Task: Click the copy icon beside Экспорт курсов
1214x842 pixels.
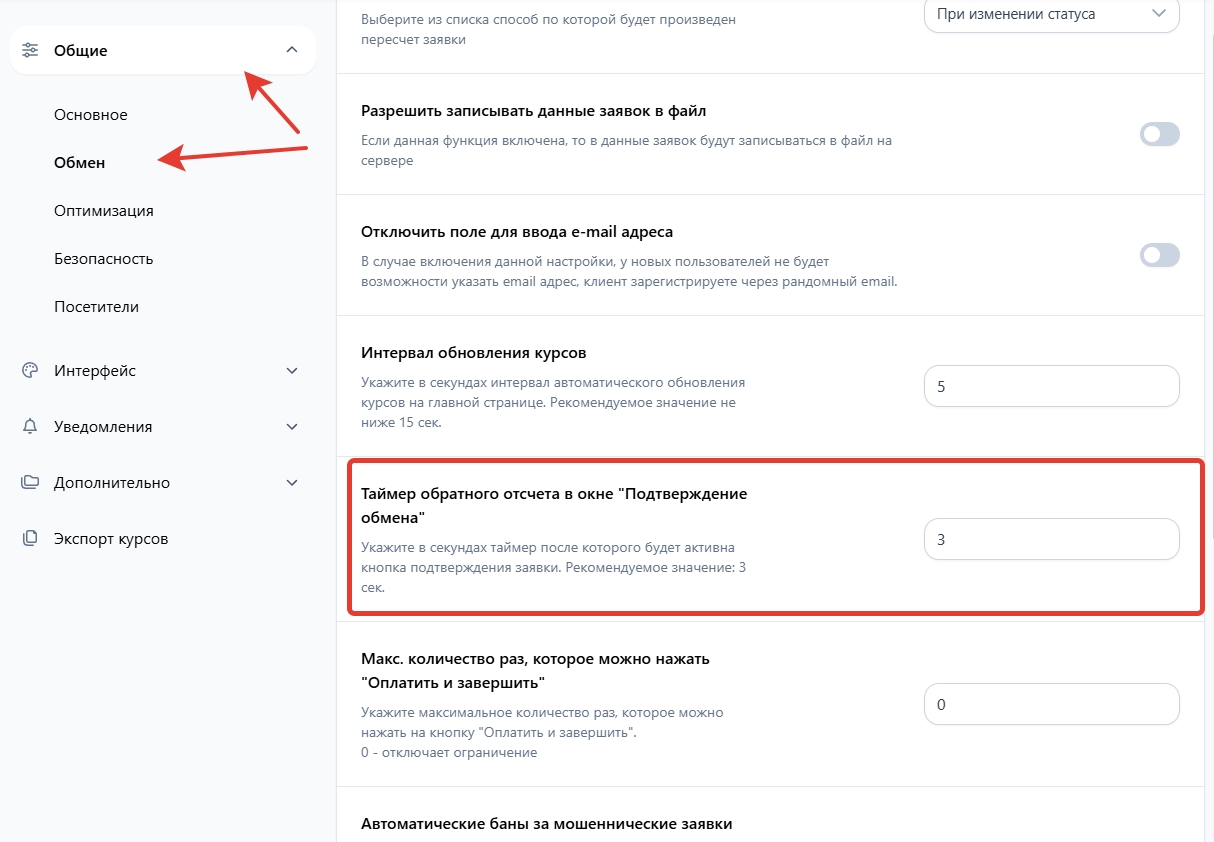Action: (30, 539)
